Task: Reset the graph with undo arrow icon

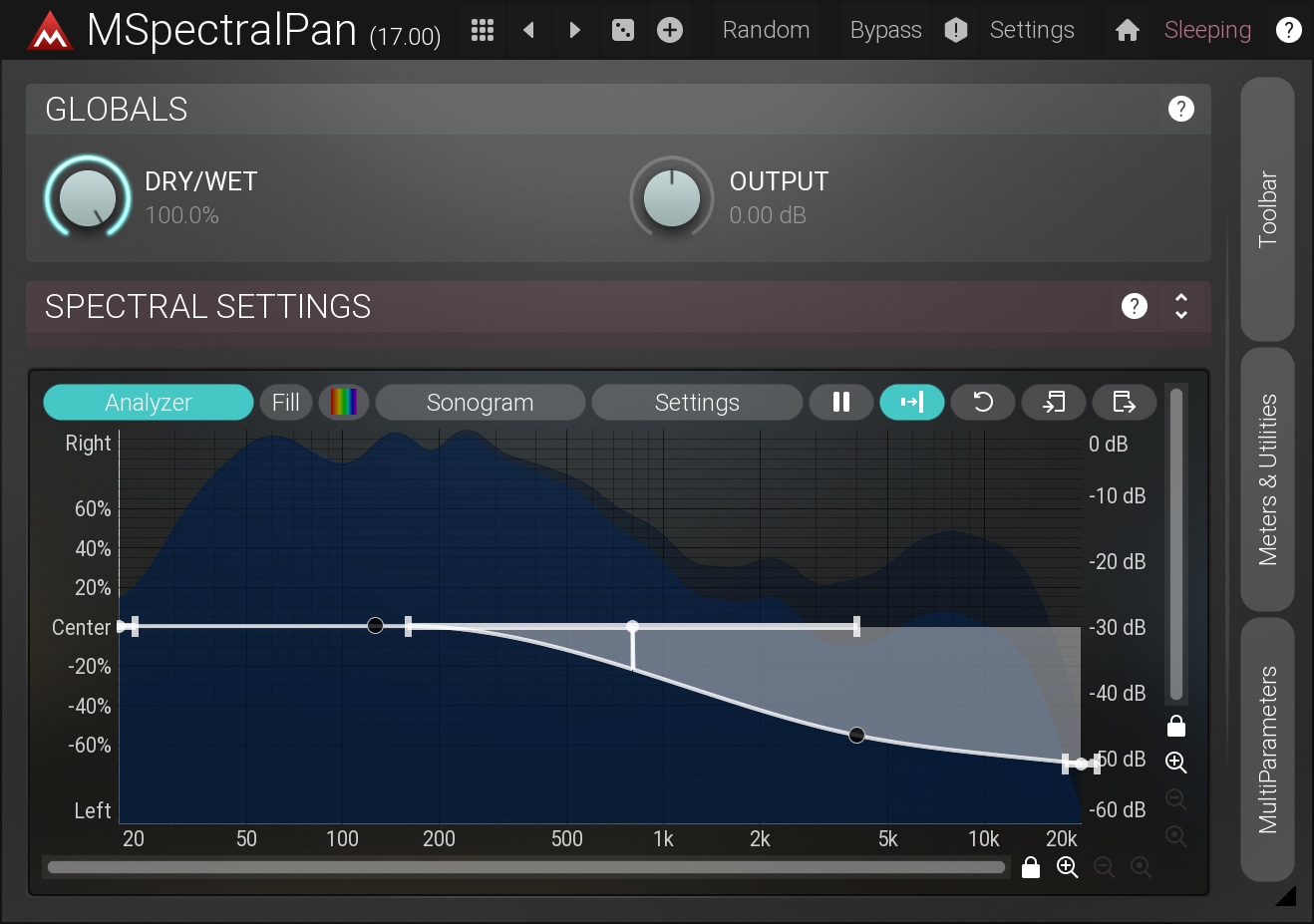Action: [x=983, y=402]
